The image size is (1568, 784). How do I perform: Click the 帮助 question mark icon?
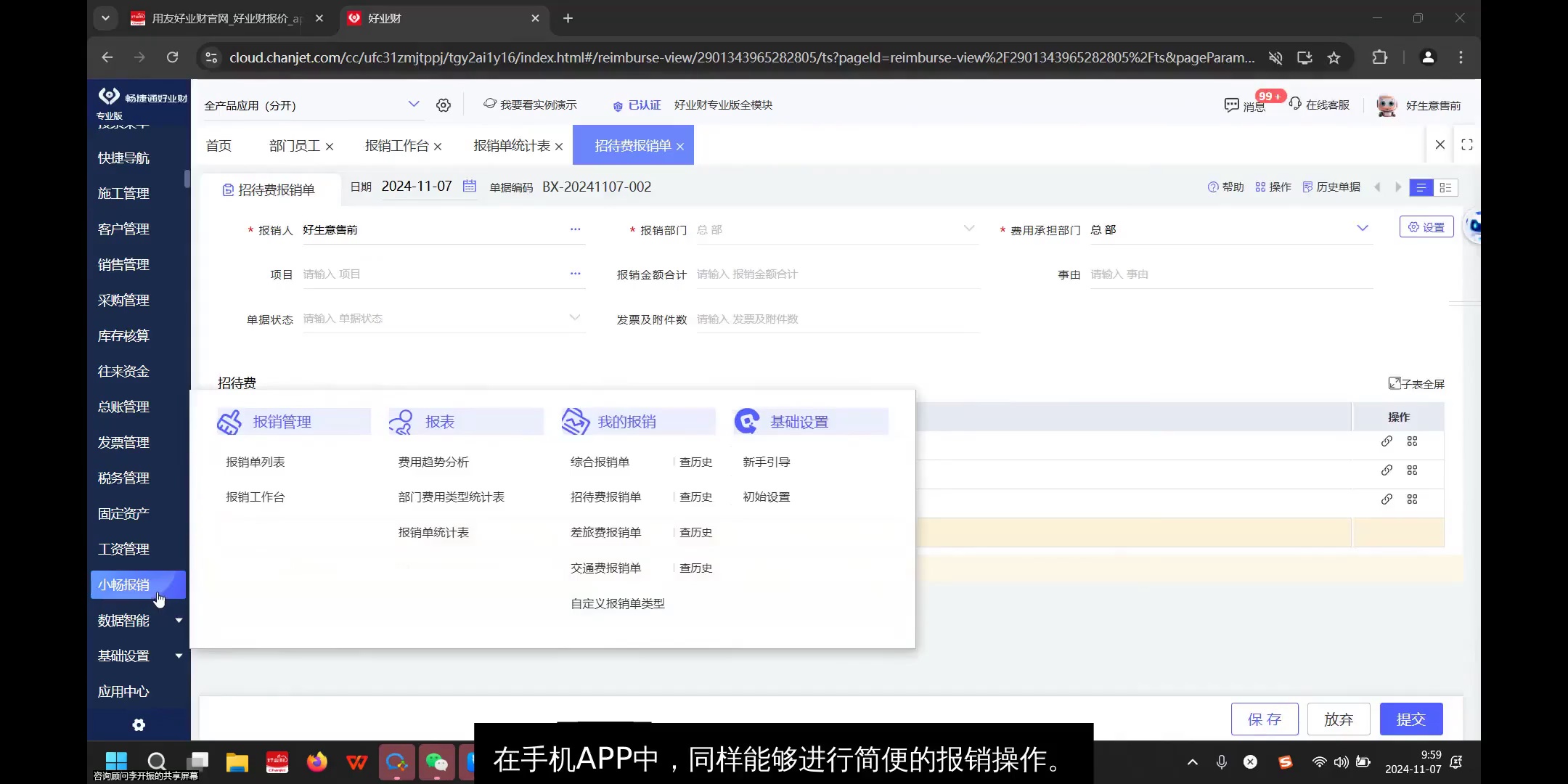pyautogui.click(x=1212, y=187)
